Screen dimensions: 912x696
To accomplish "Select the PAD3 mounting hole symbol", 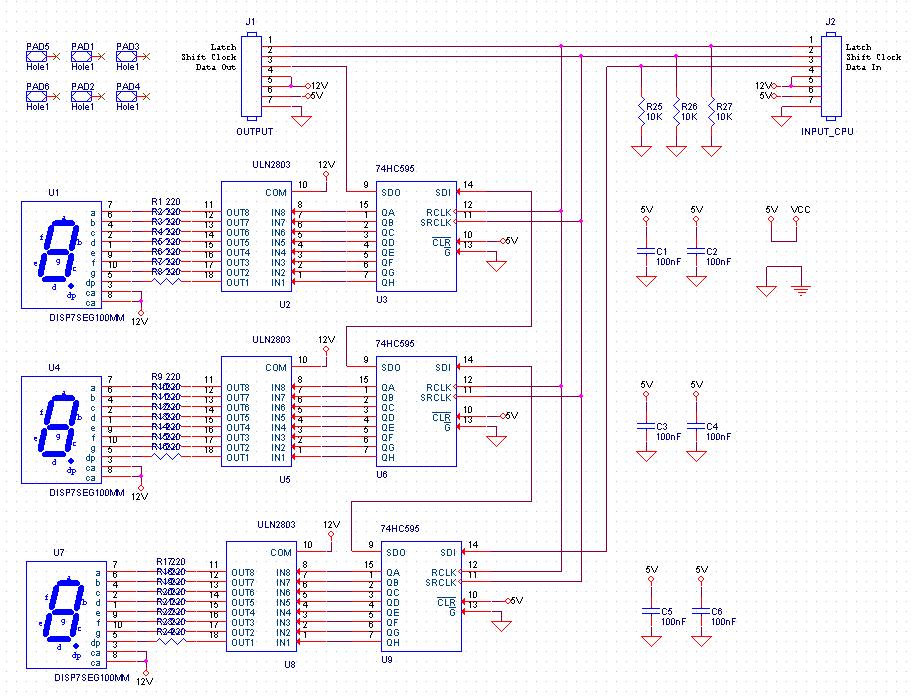I will point(126,56).
